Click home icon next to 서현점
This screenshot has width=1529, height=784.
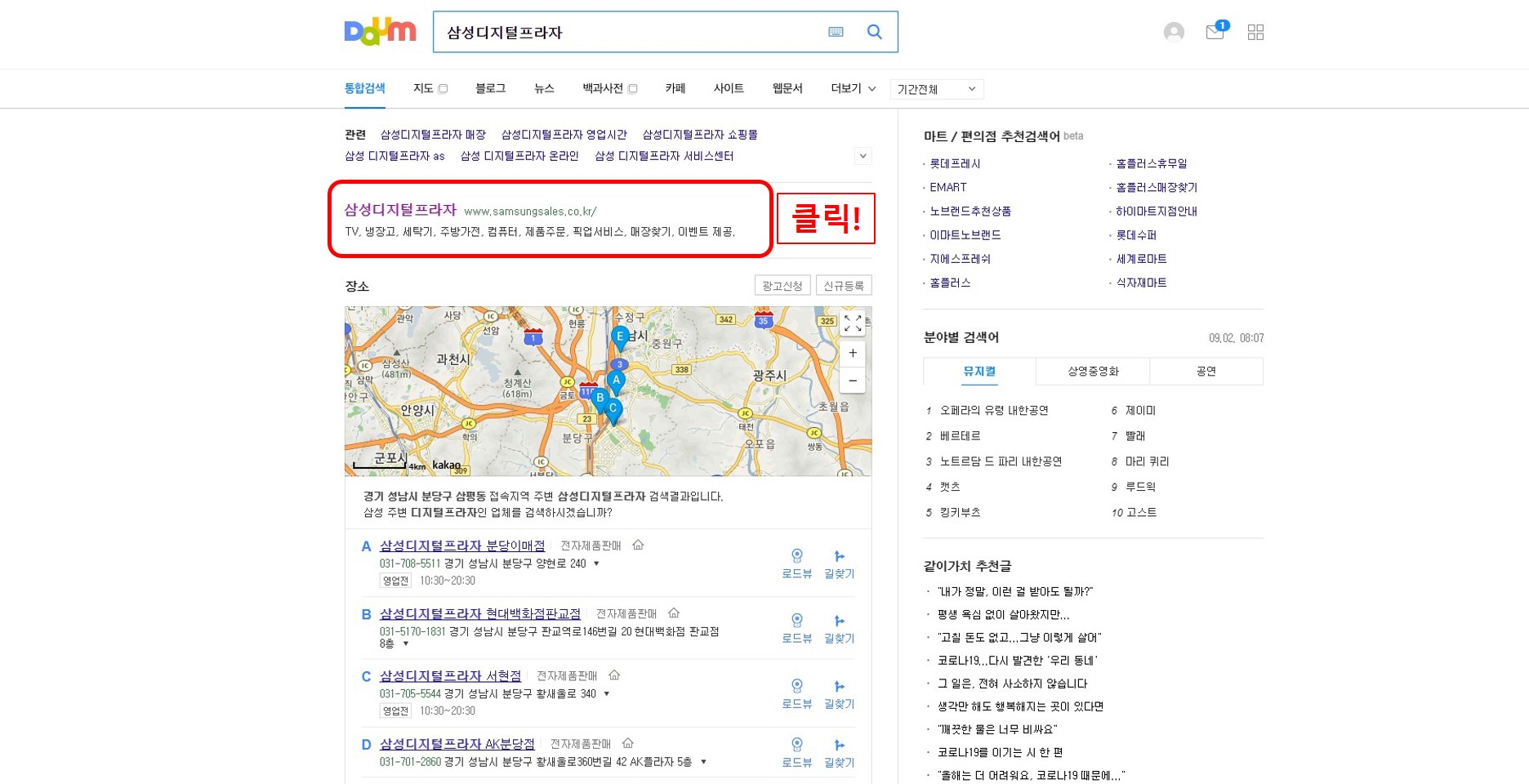(614, 675)
